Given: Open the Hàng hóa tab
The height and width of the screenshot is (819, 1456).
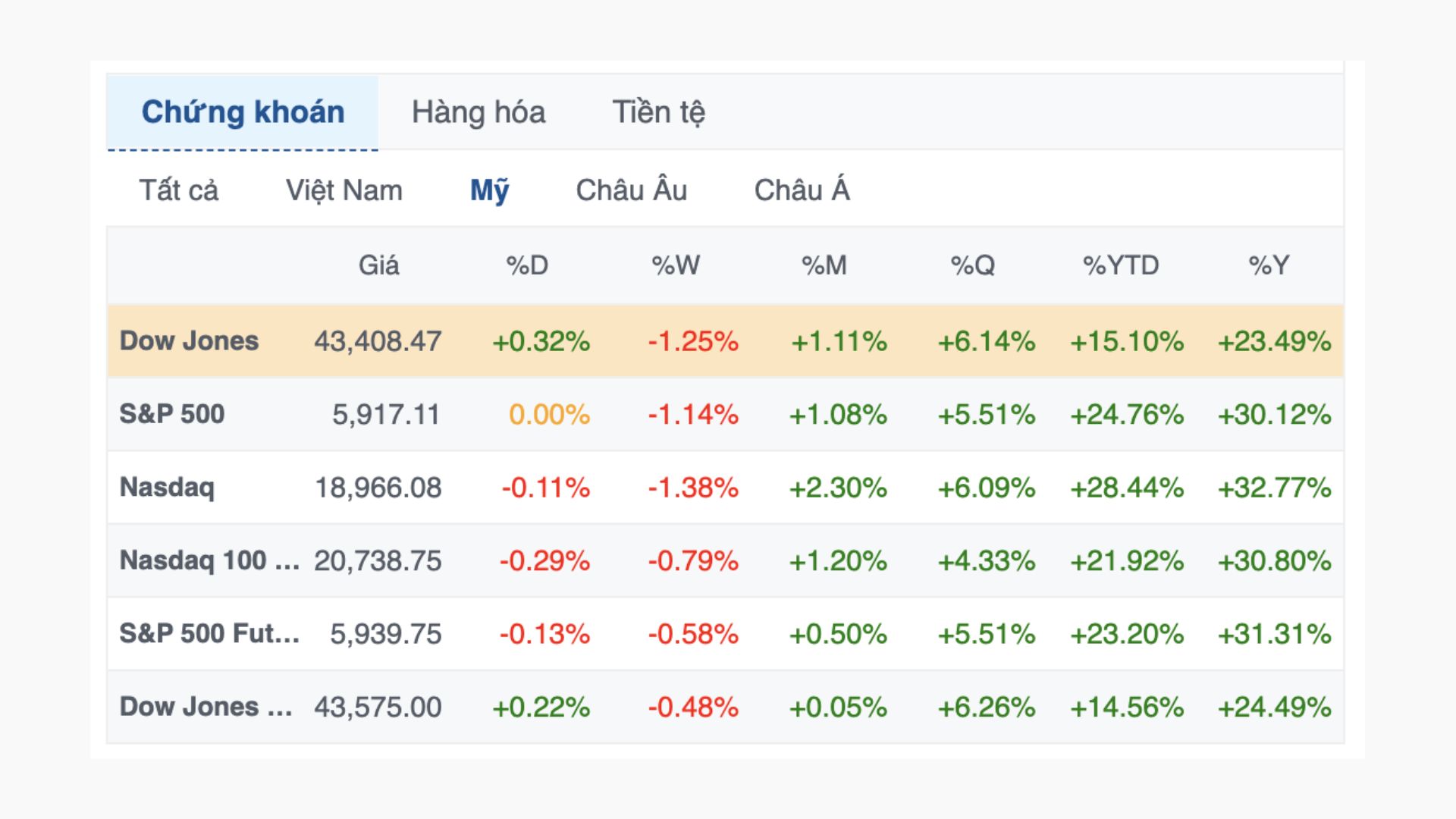Looking at the screenshot, I should click(479, 112).
